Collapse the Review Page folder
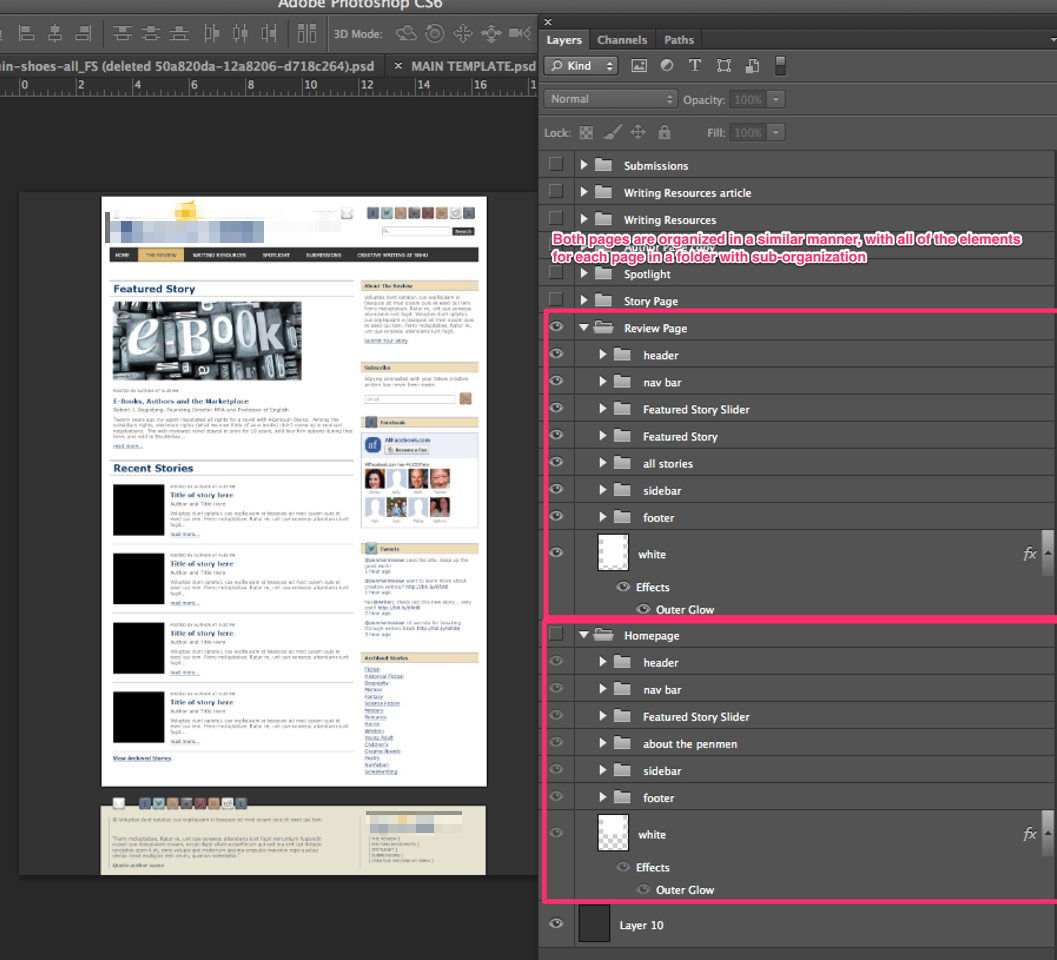The width and height of the screenshot is (1057, 960). pos(584,328)
